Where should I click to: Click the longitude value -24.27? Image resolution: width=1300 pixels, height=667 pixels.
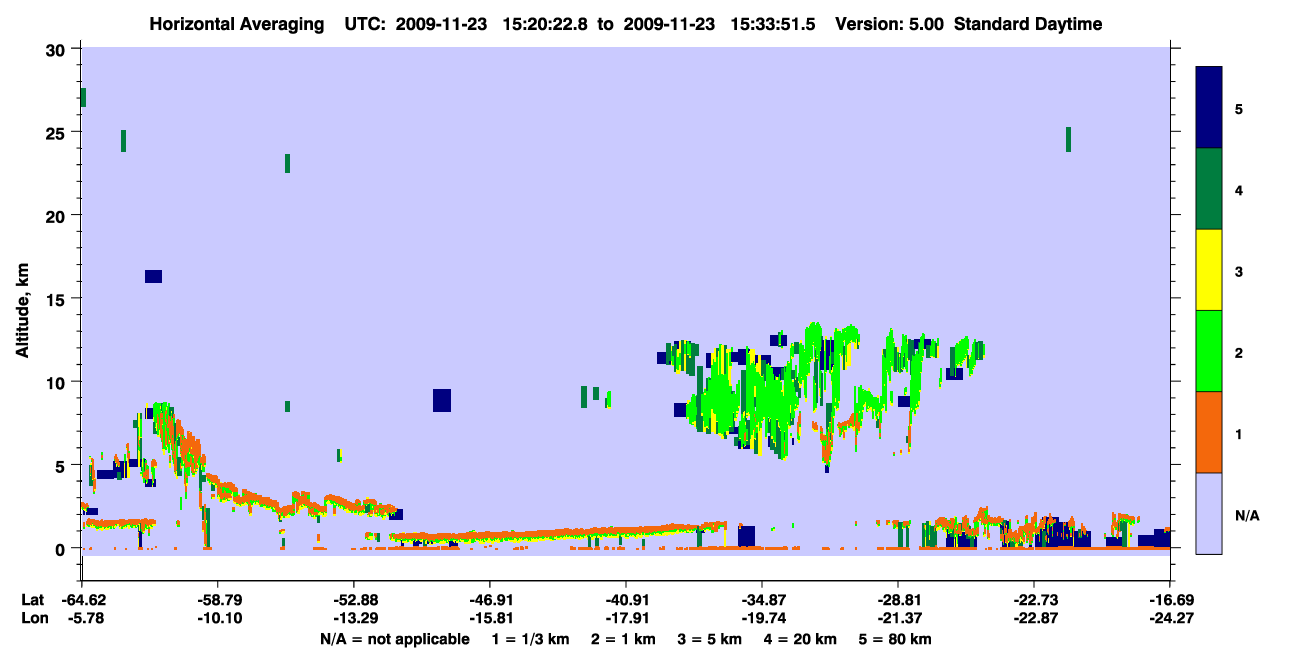[1170, 618]
